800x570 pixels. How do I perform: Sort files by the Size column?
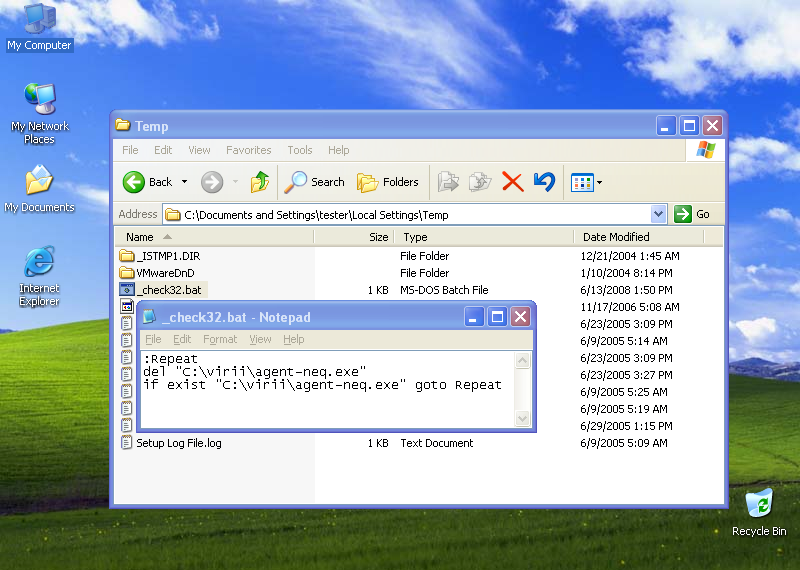(x=354, y=237)
